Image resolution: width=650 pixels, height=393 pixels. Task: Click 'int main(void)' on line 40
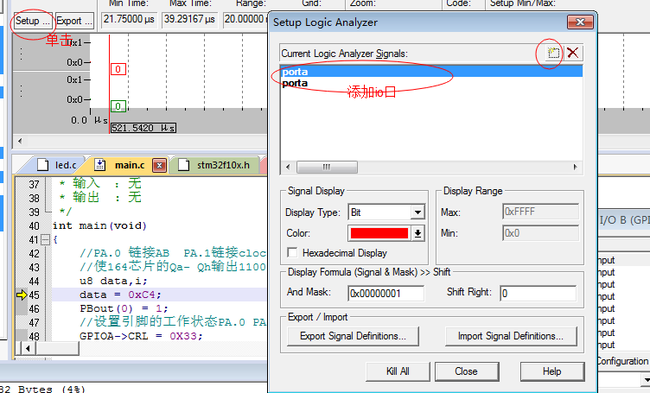(x=99, y=226)
